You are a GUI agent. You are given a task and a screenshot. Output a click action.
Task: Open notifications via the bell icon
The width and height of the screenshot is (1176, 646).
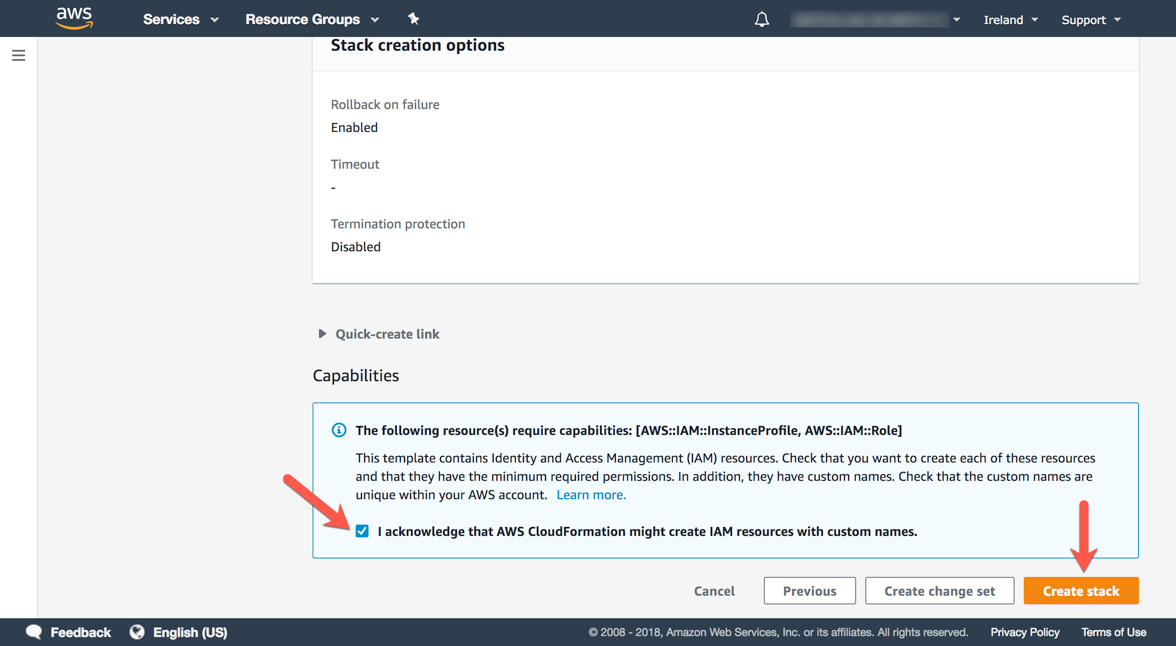click(761, 18)
